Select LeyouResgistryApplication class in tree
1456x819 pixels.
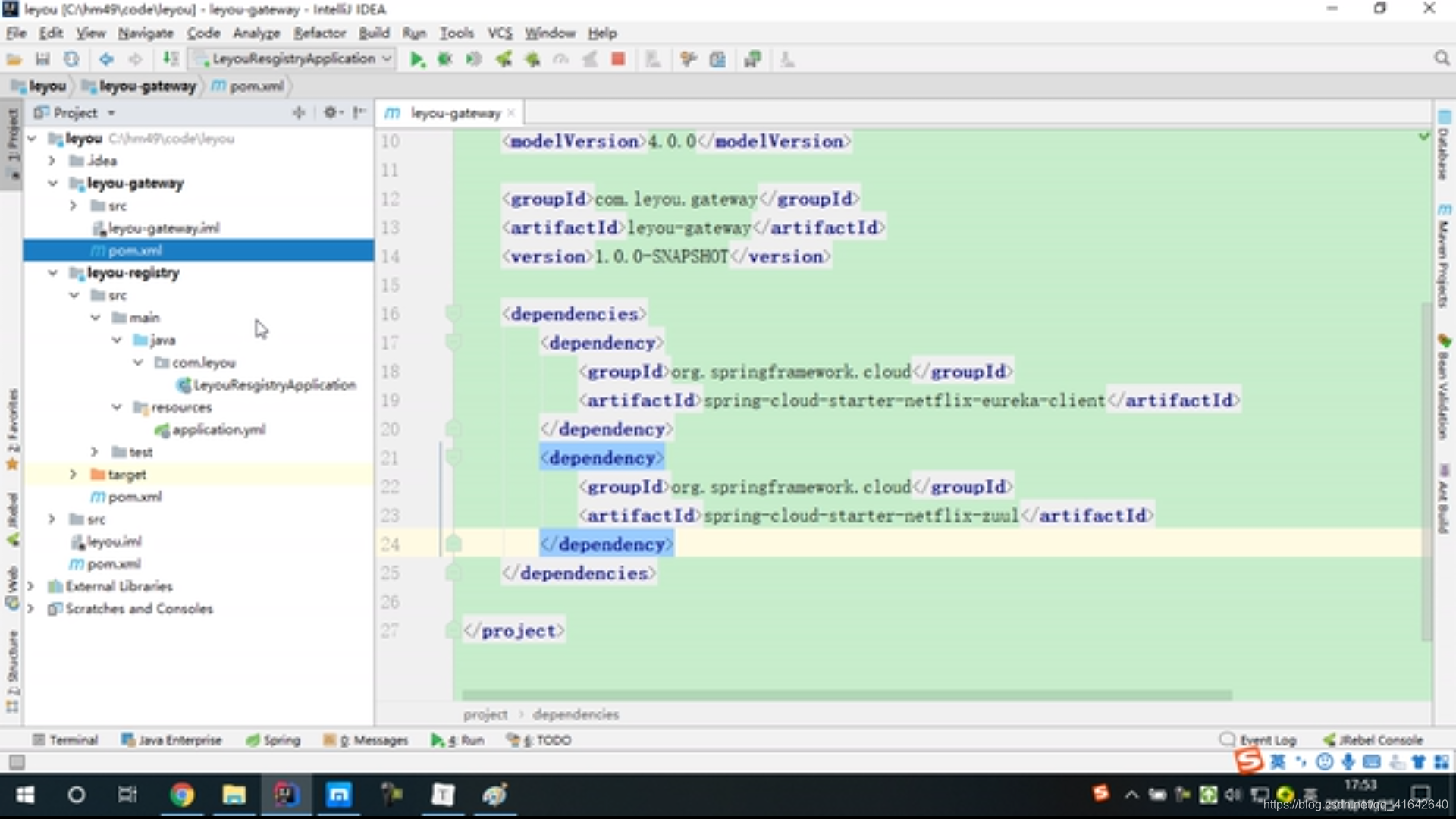click(266, 385)
